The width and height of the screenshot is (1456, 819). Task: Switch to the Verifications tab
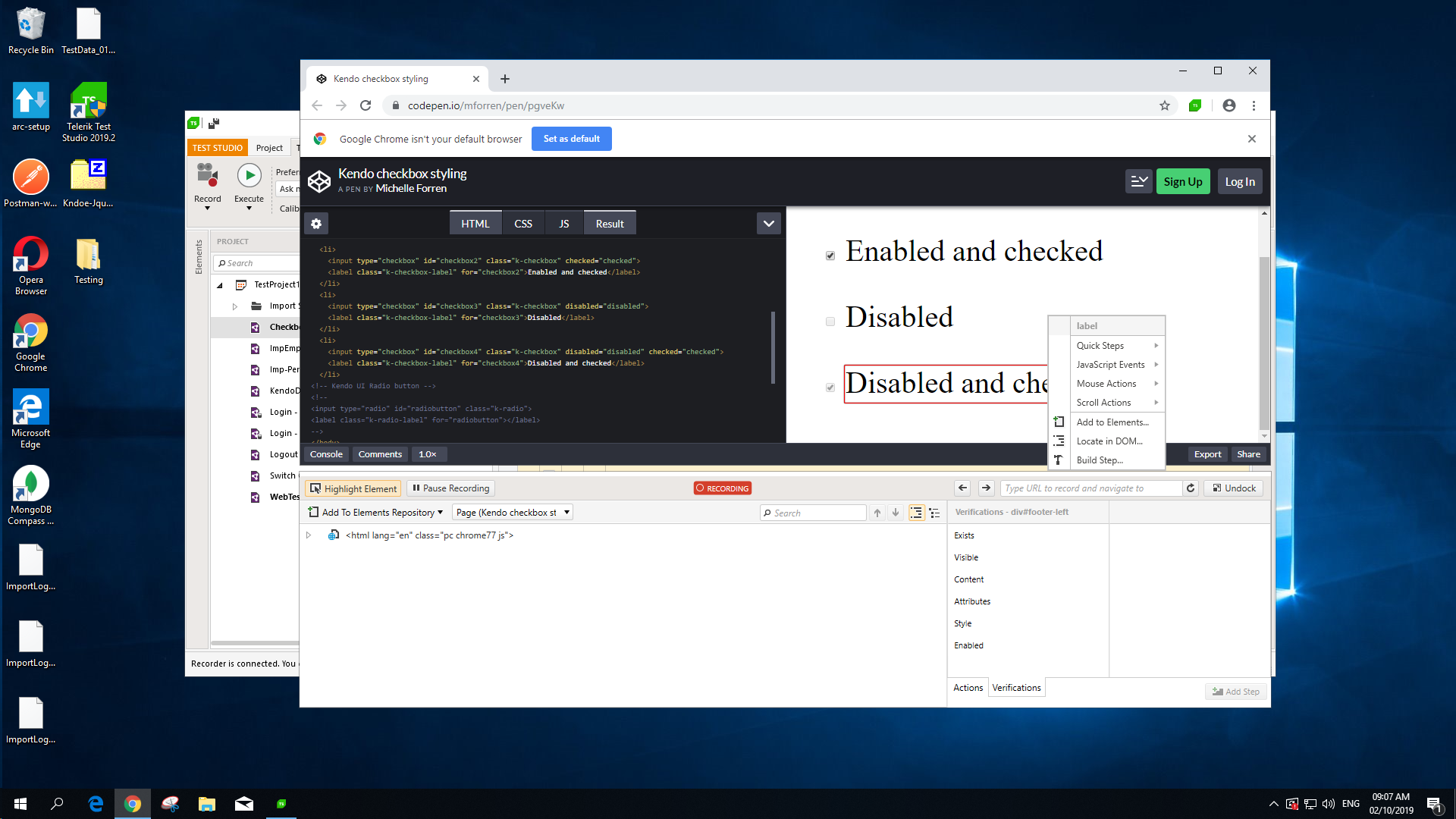tap(1016, 688)
